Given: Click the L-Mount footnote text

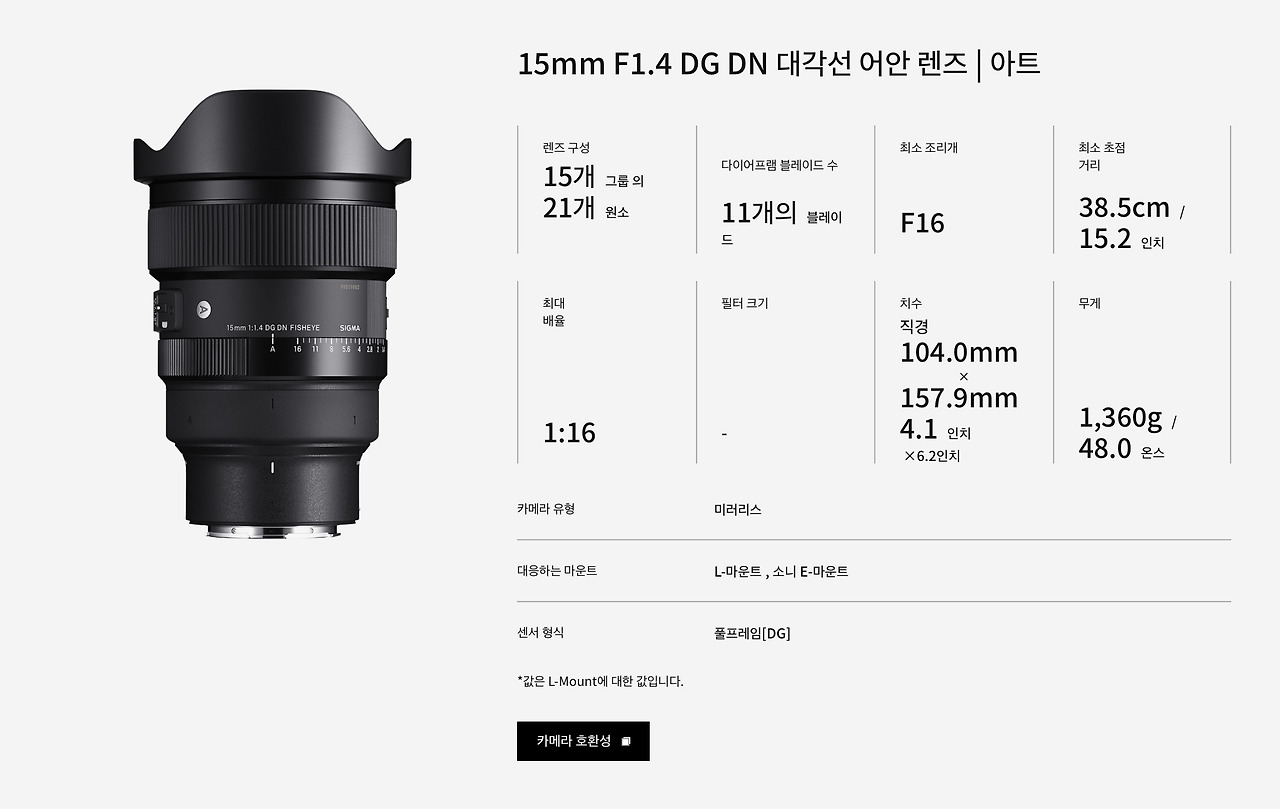Looking at the screenshot, I should [600, 682].
